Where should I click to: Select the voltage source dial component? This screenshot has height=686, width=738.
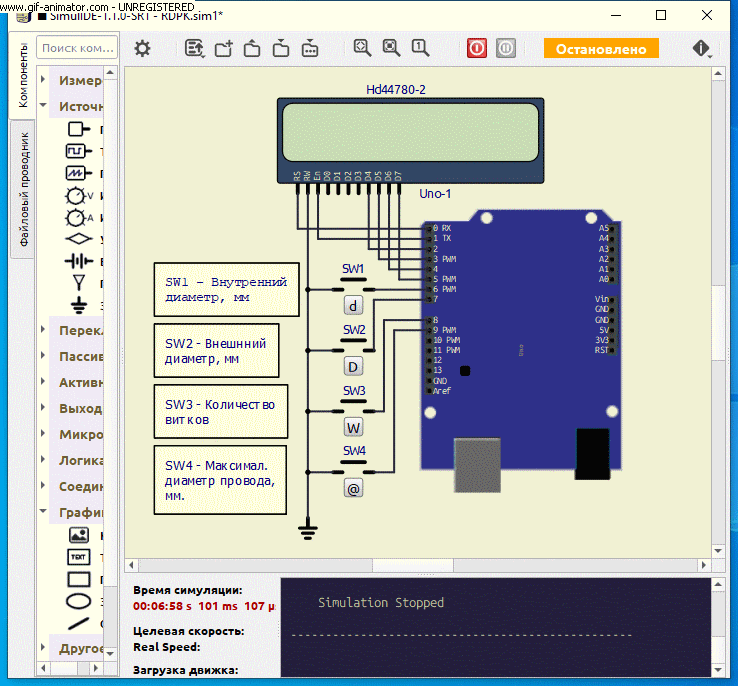[79, 196]
